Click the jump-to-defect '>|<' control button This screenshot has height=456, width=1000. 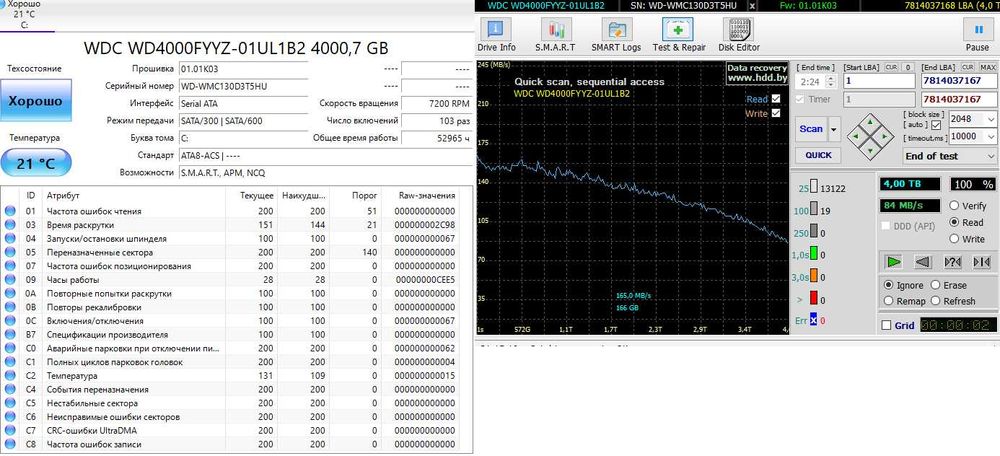click(x=981, y=261)
